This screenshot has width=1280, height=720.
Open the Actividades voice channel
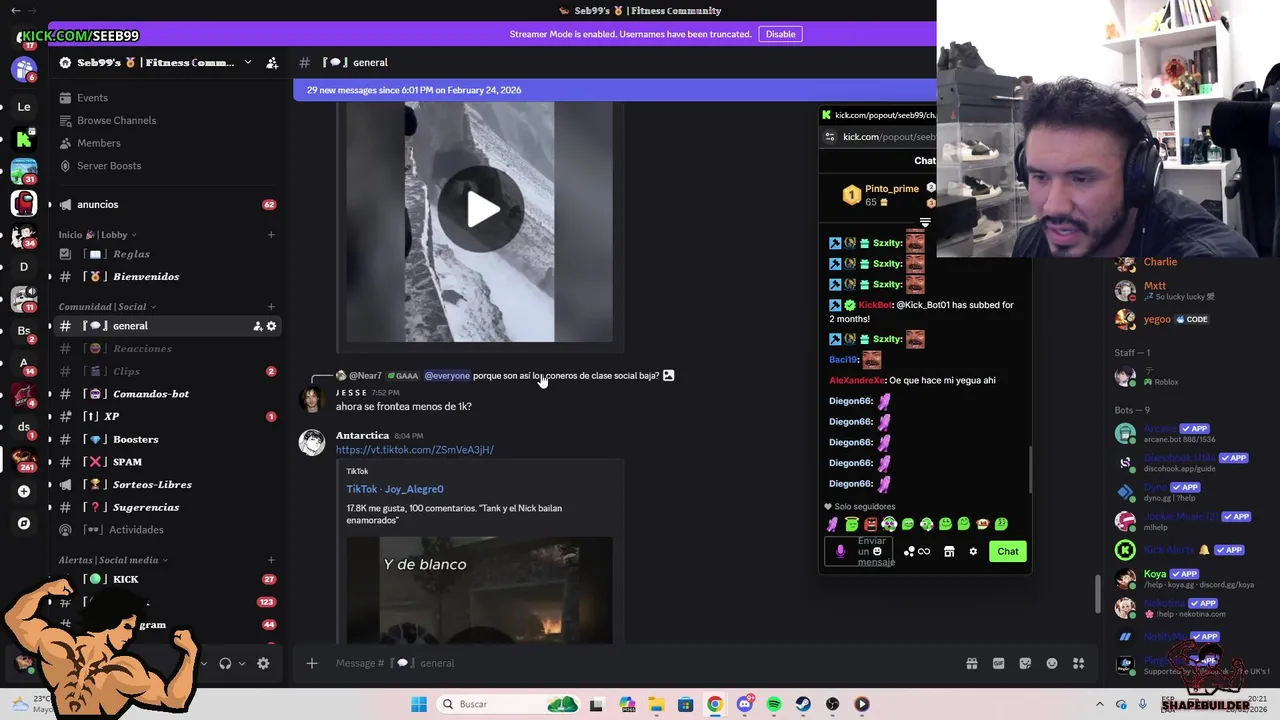coord(136,530)
